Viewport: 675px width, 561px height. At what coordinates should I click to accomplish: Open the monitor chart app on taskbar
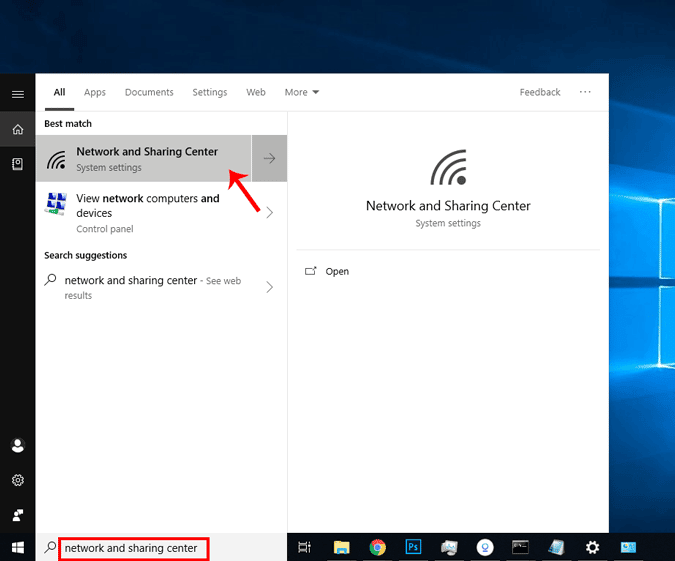(x=449, y=547)
